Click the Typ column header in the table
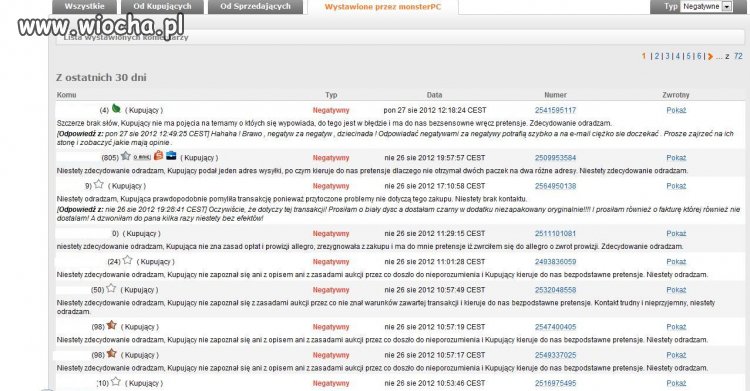 [x=331, y=95]
